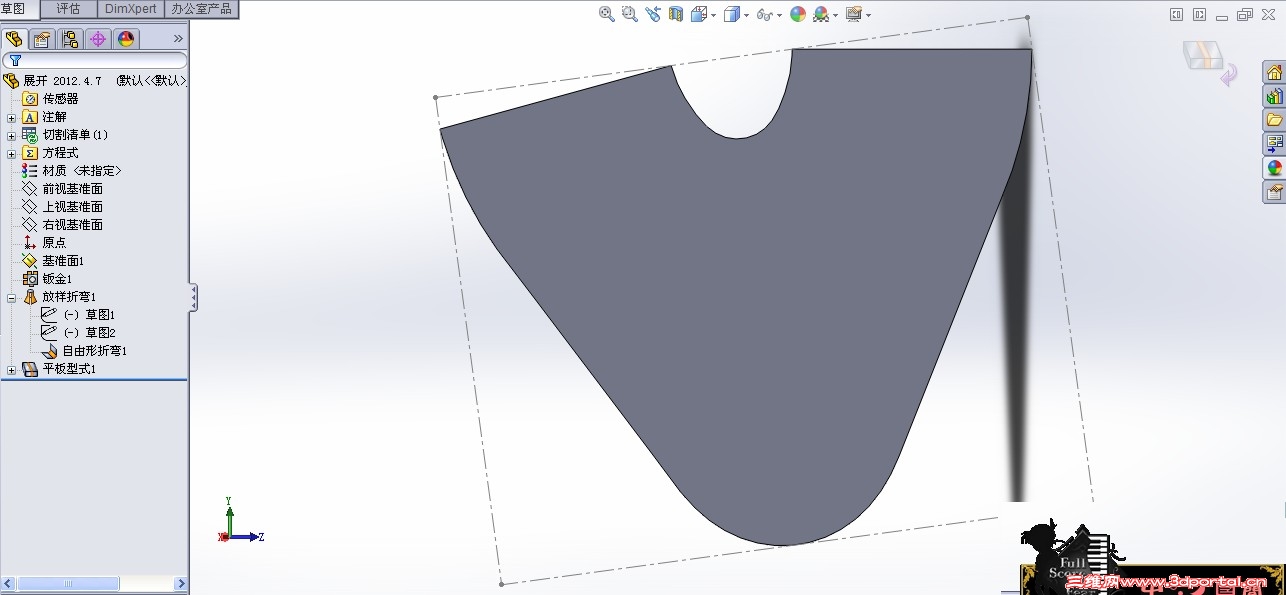Image resolution: width=1286 pixels, height=595 pixels.
Task: Click tile-left document window button
Action: 1176,14
